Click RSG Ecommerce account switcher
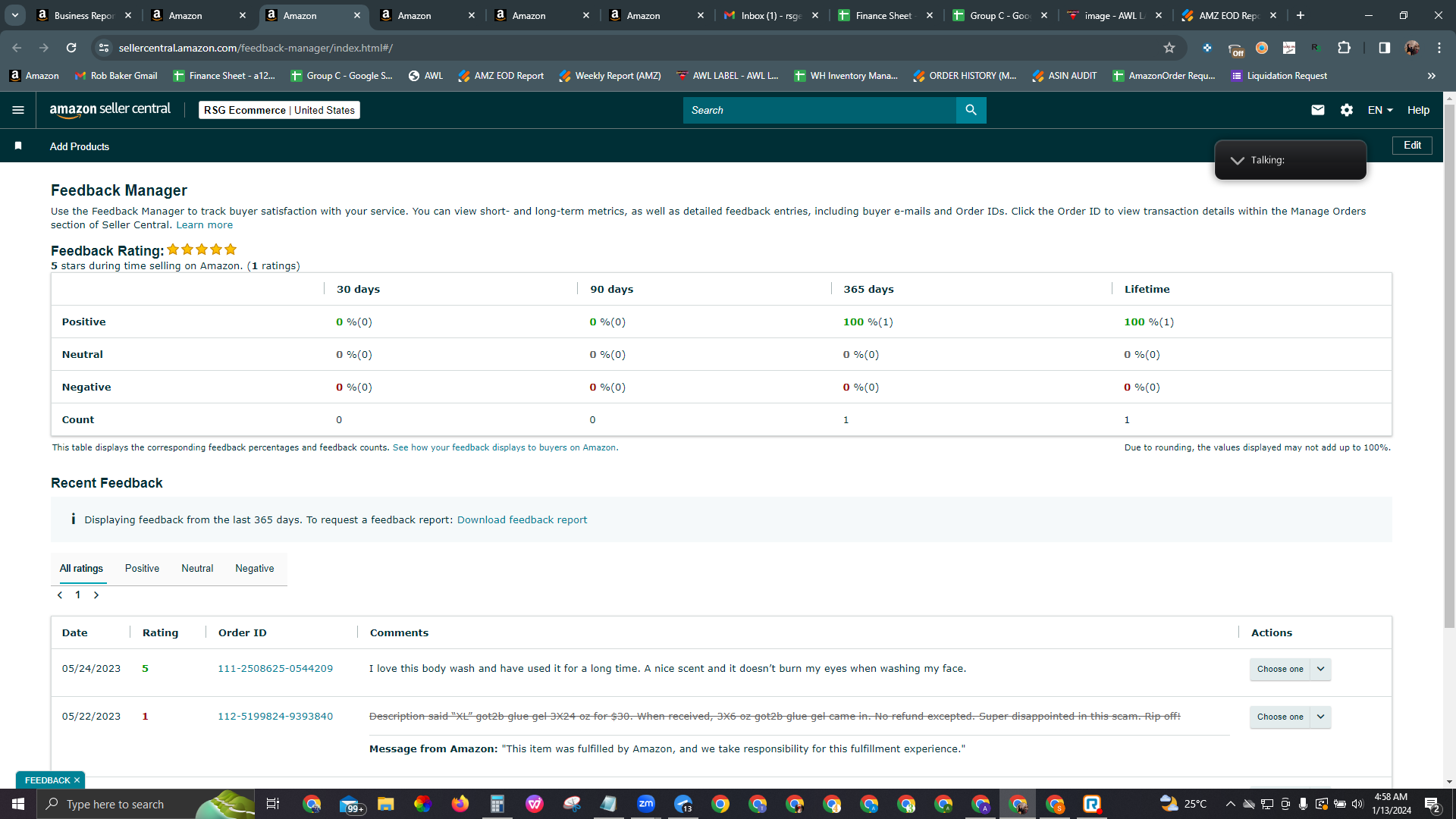The image size is (1456, 819). [279, 110]
